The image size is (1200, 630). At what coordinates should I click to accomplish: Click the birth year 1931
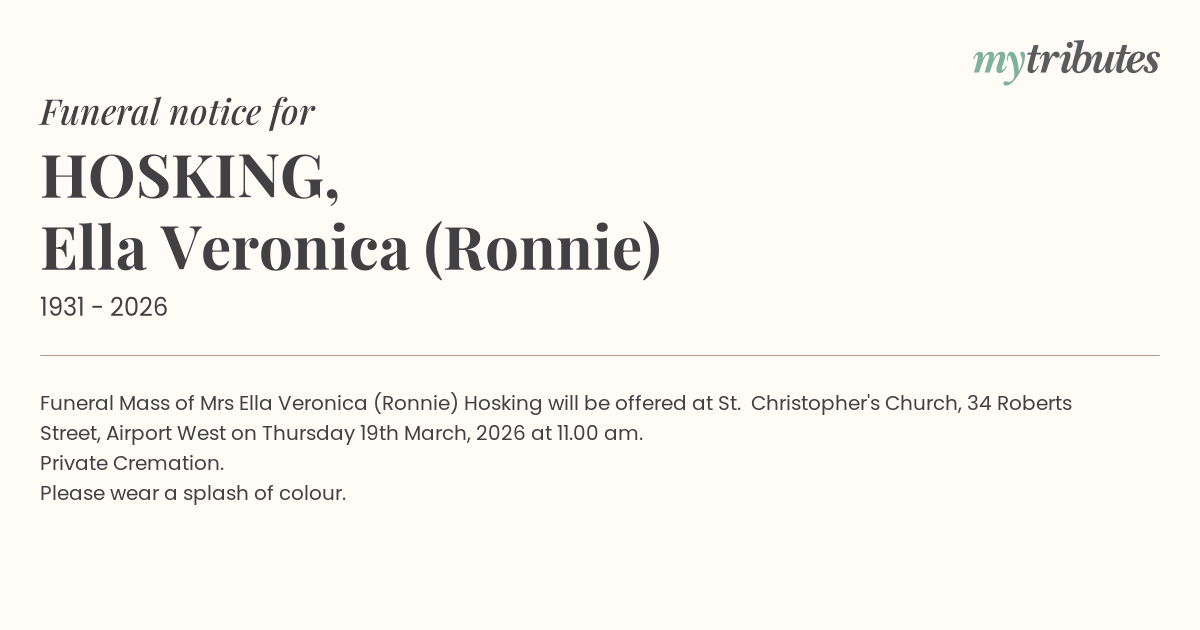coord(61,307)
